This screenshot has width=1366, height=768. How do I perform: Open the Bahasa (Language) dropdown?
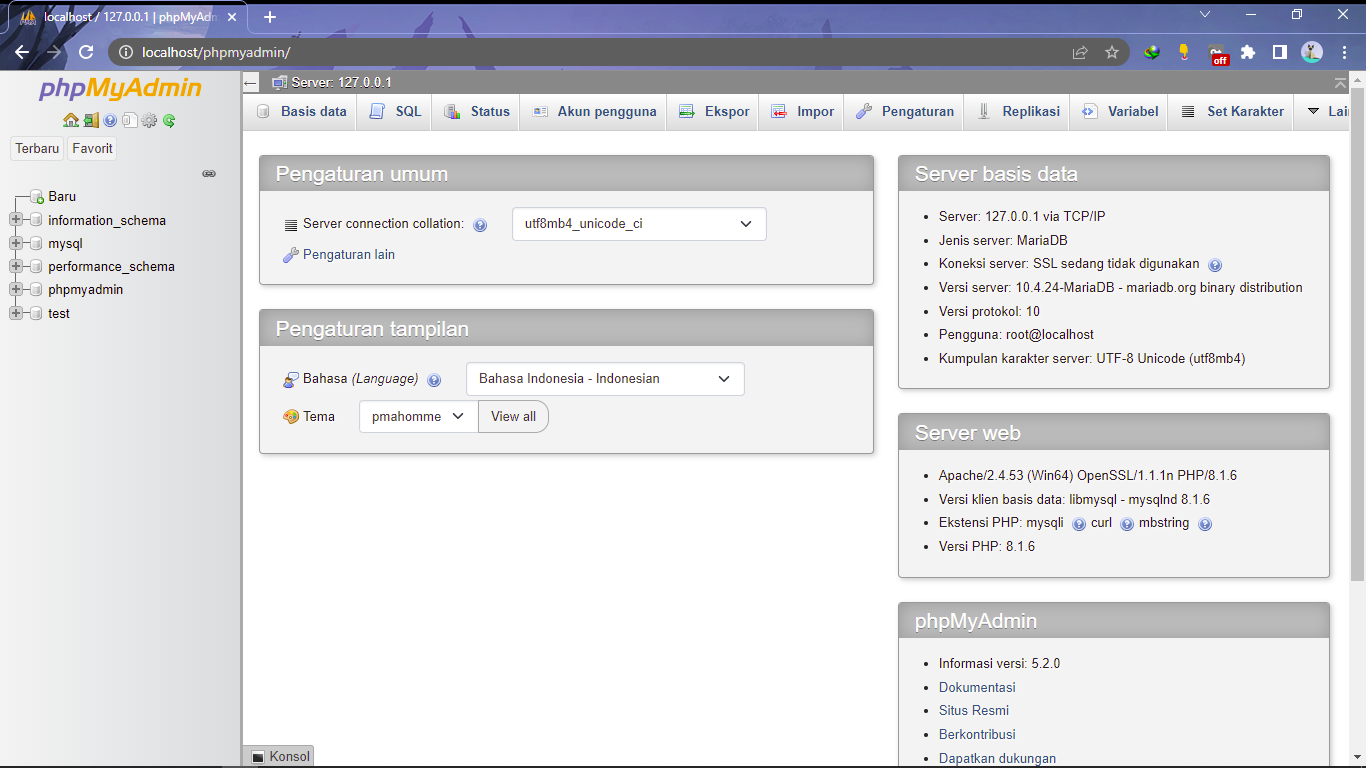click(x=604, y=379)
